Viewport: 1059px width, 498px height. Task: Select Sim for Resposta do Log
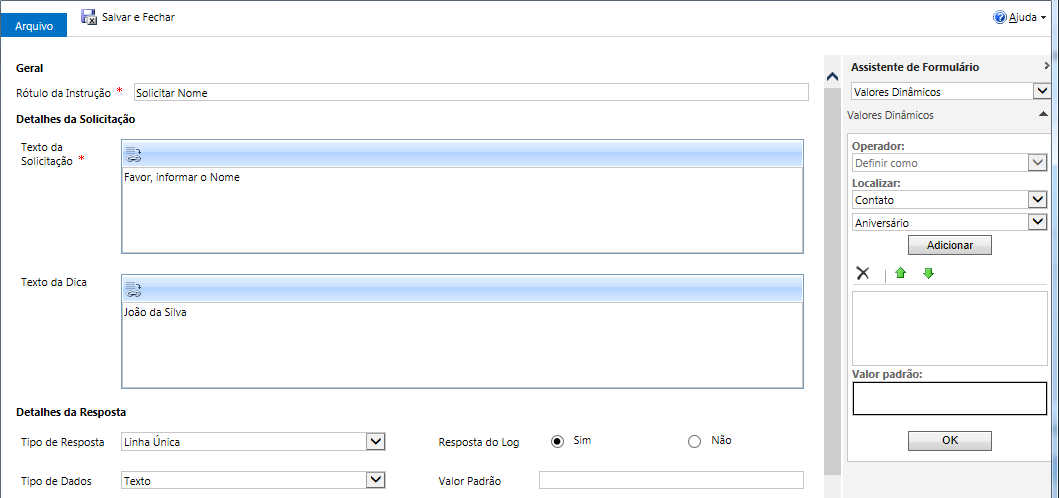pos(557,441)
